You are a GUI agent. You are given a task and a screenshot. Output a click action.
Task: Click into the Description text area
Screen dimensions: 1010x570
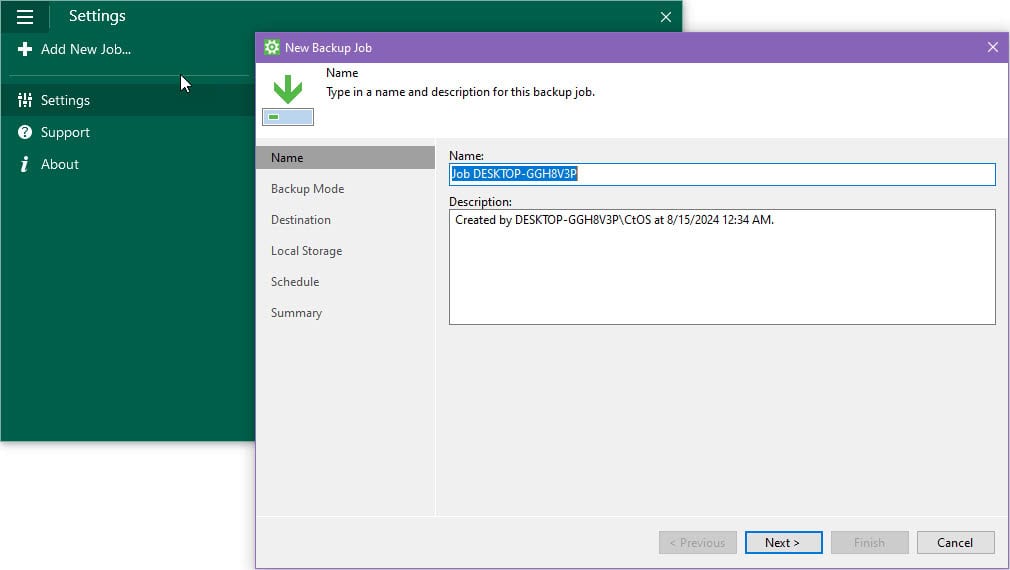pyautogui.click(x=722, y=267)
